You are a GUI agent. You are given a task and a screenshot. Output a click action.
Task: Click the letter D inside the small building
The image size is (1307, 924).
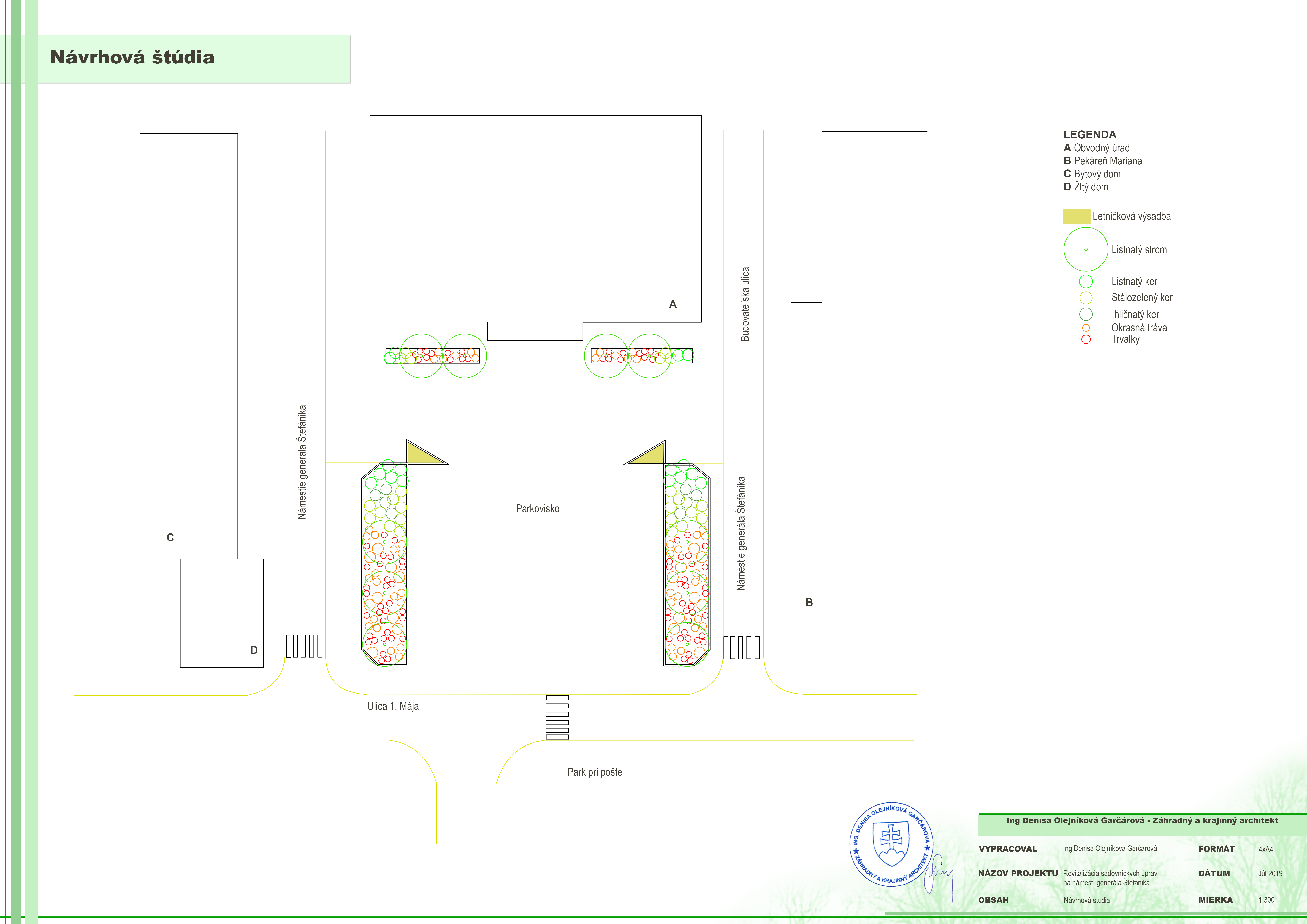tap(254, 650)
